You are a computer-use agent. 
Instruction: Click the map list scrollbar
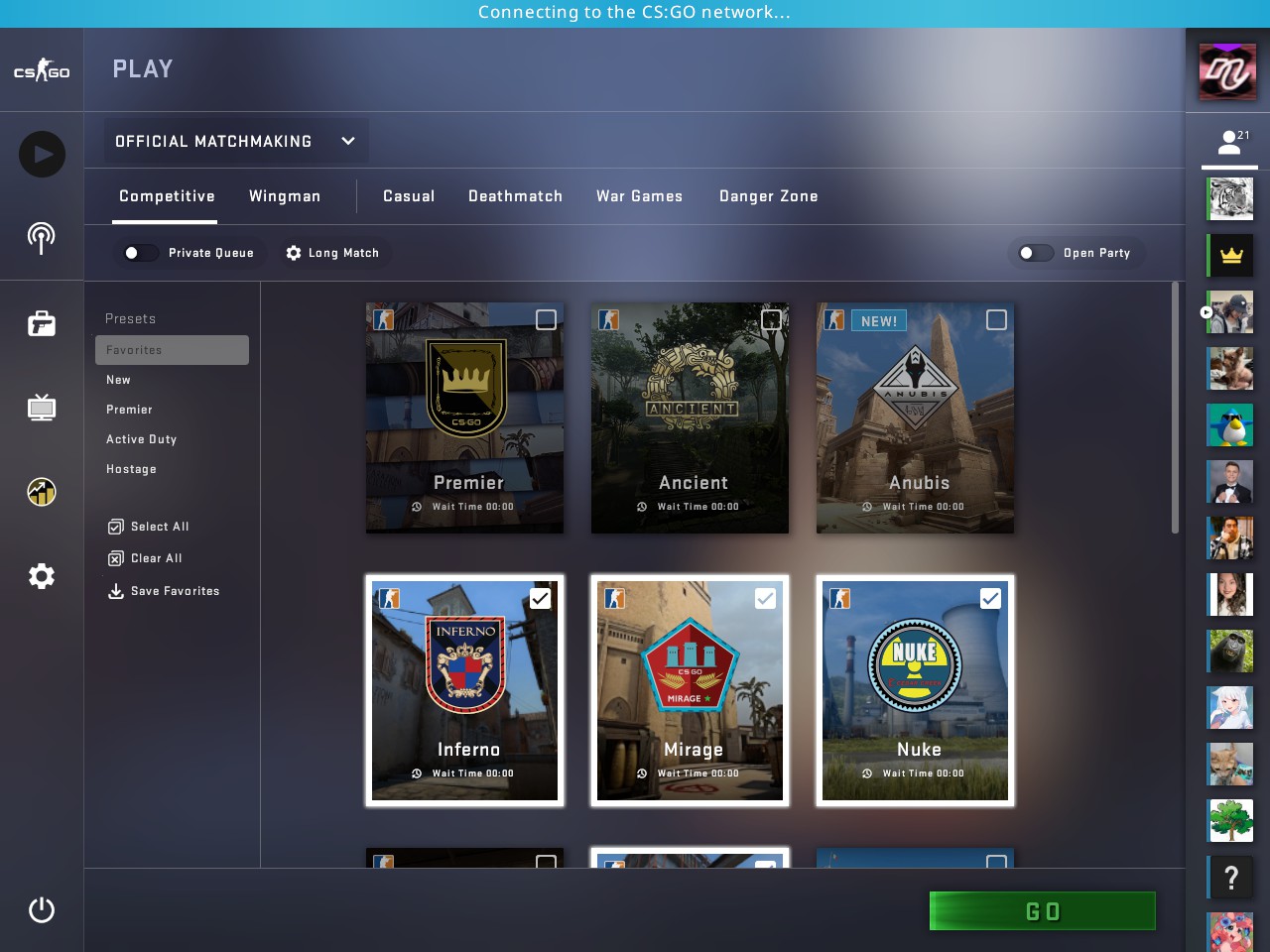point(1175,408)
